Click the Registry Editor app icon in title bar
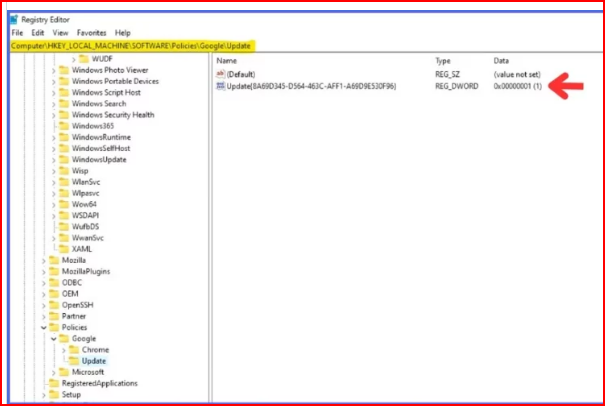 (x=14, y=19)
